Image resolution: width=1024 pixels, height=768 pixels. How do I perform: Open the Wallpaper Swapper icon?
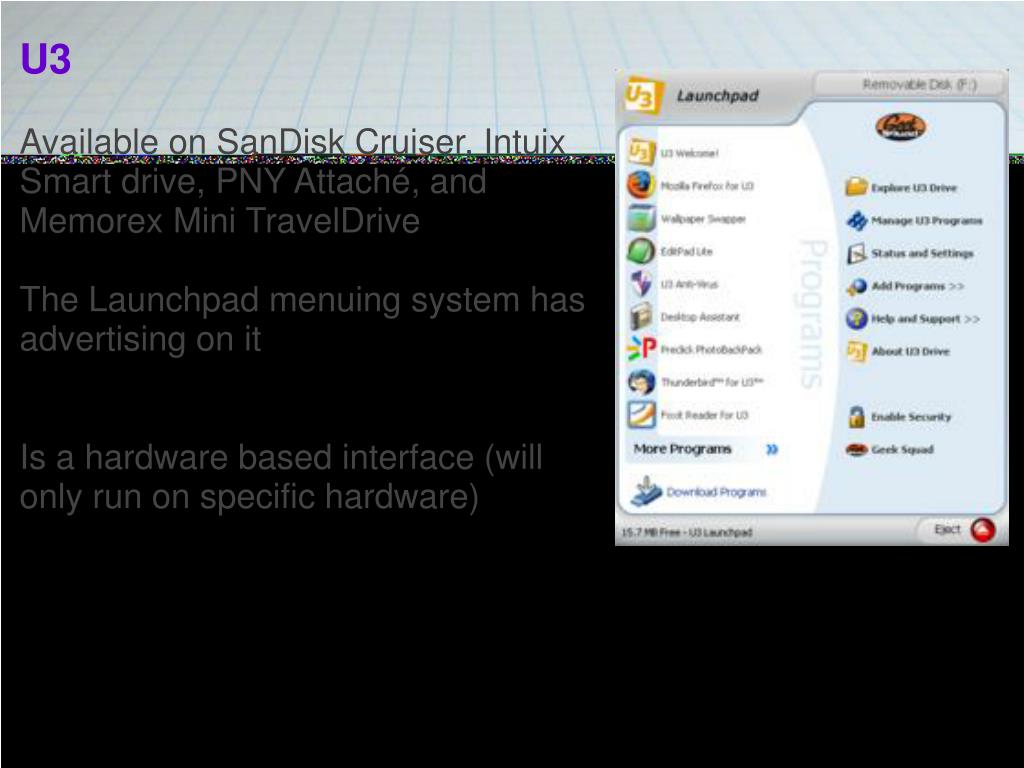[x=641, y=217]
